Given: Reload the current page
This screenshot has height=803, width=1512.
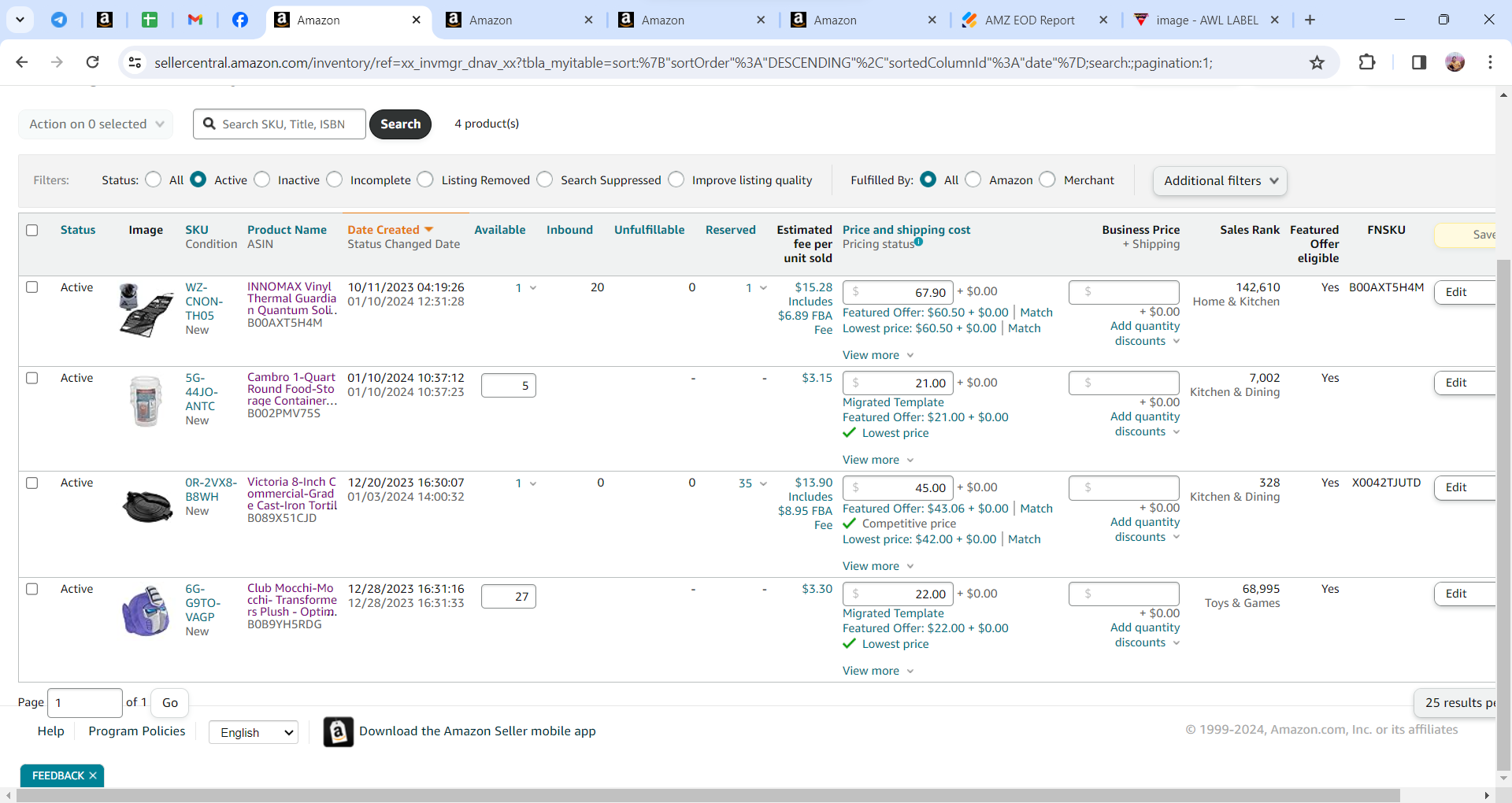Looking at the screenshot, I should (x=93, y=62).
